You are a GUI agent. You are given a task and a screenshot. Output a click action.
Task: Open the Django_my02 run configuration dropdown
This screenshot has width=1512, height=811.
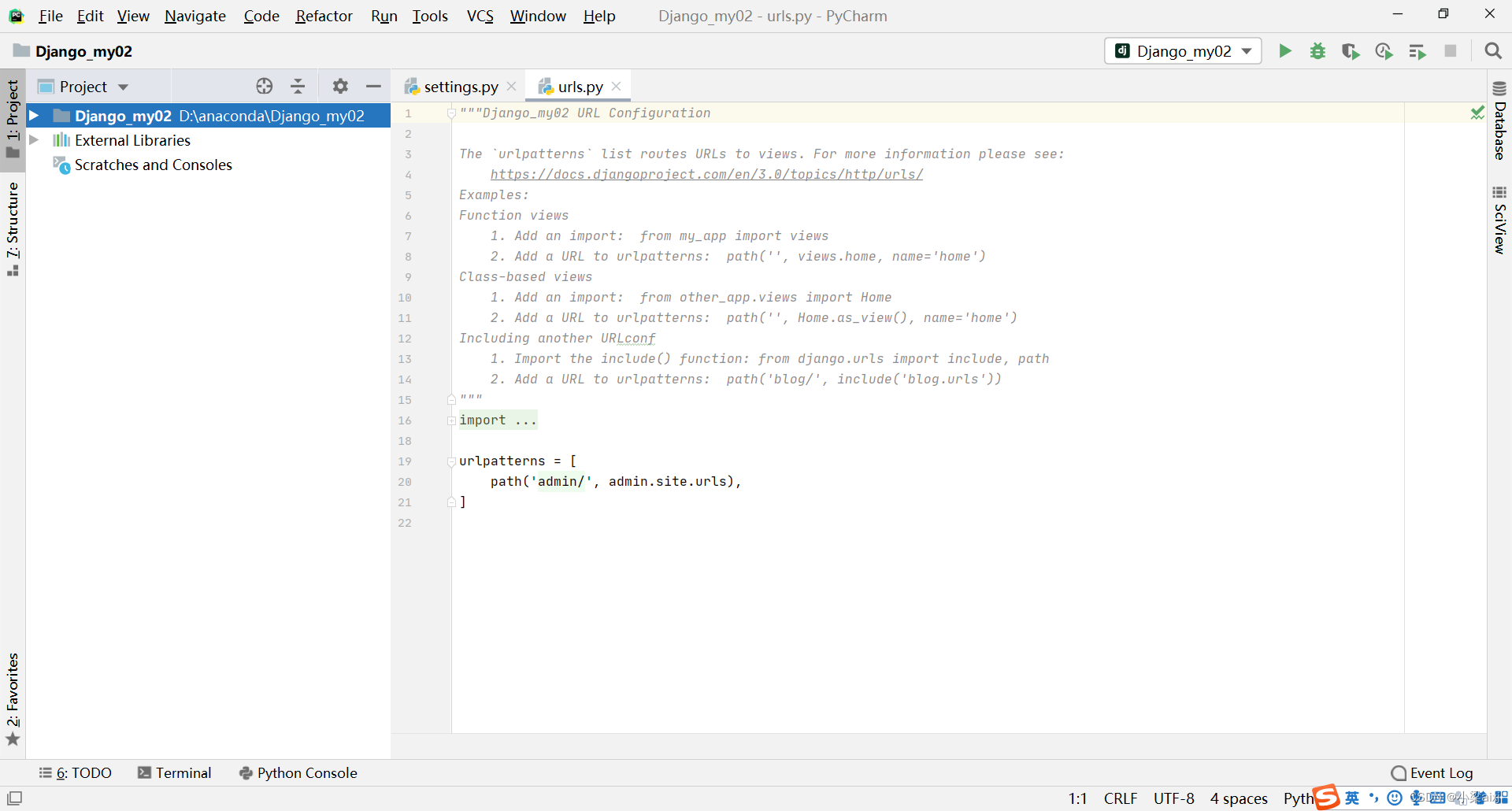[x=1183, y=51]
